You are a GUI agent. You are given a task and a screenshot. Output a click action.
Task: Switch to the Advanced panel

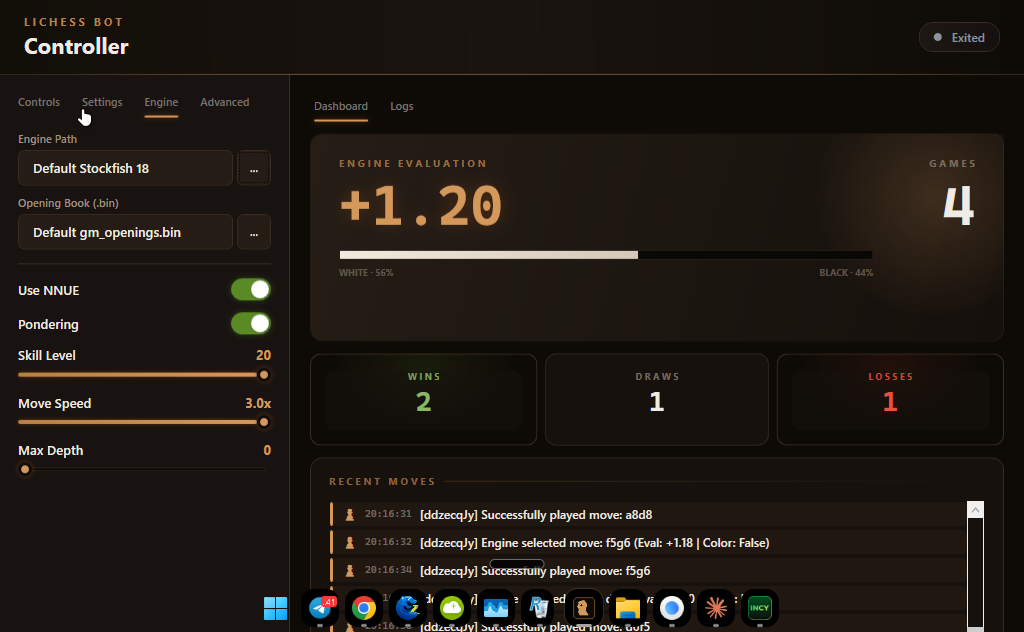coord(224,102)
